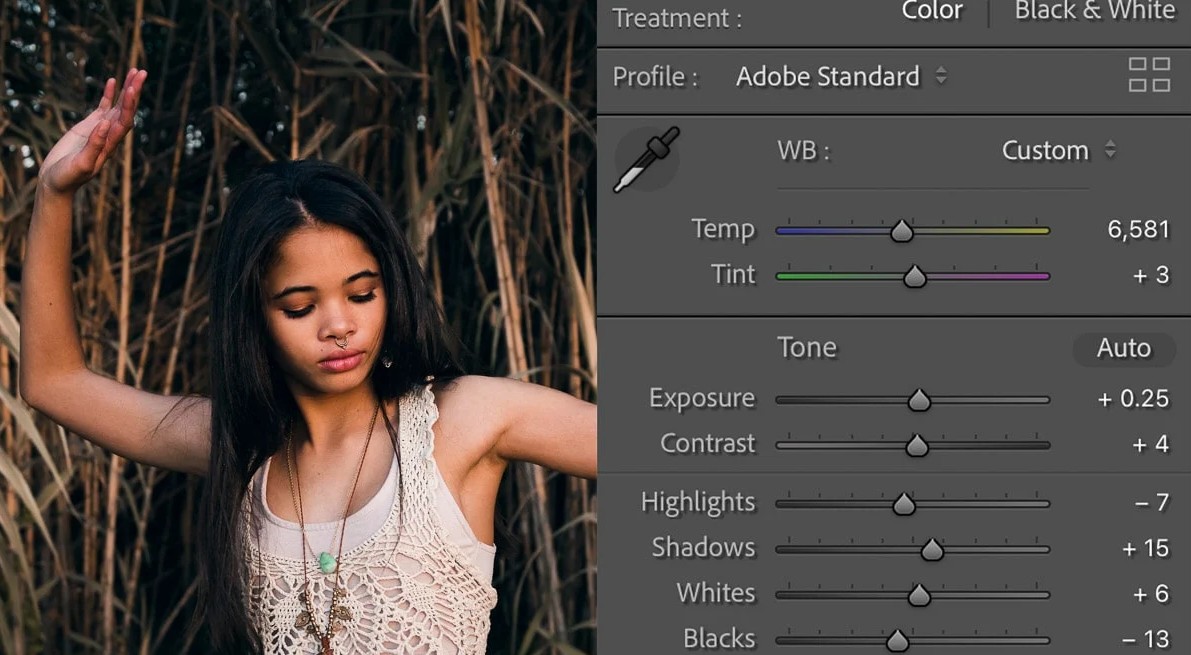Click the Contrast slider handle
Image resolution: width=1191 pixels, height=655 pixels.
coord(917,446)
